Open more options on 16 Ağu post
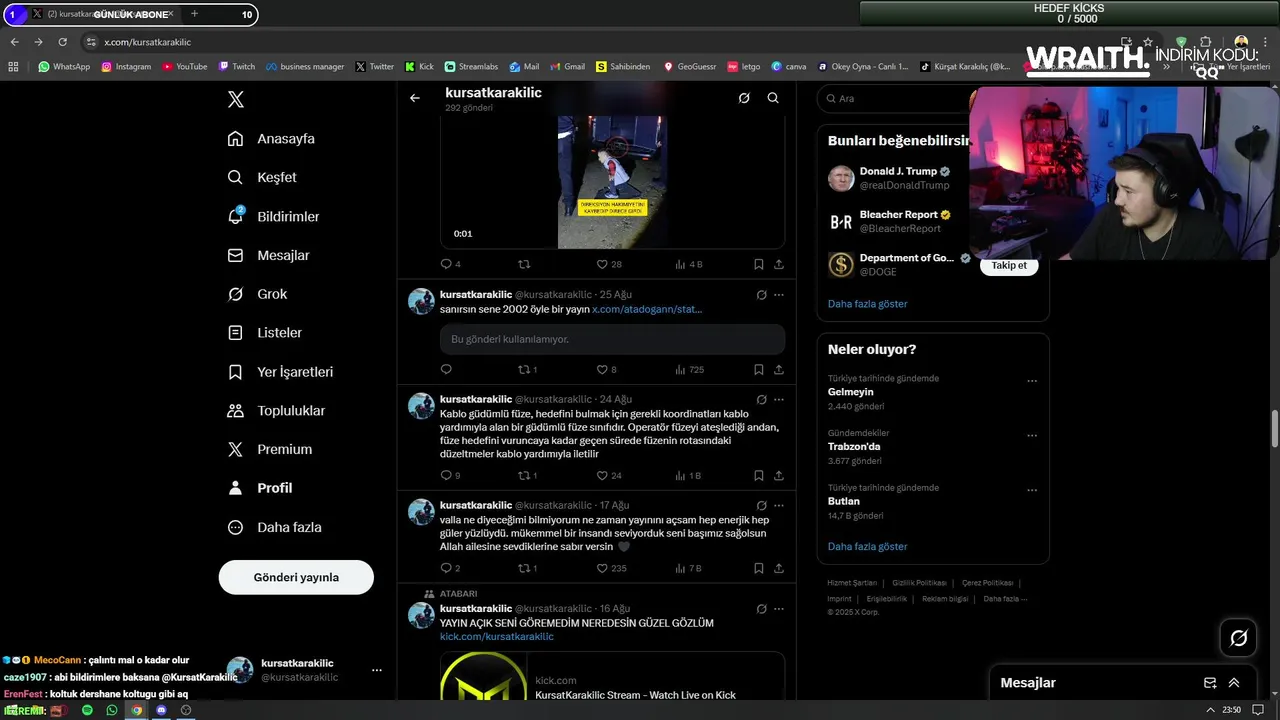The height and width of the screenshot is (720, 1280). pyautogui.click(x=779, y=608)
